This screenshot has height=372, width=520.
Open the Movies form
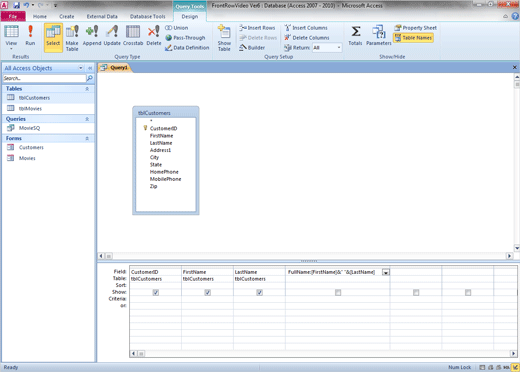pos(48,158)
